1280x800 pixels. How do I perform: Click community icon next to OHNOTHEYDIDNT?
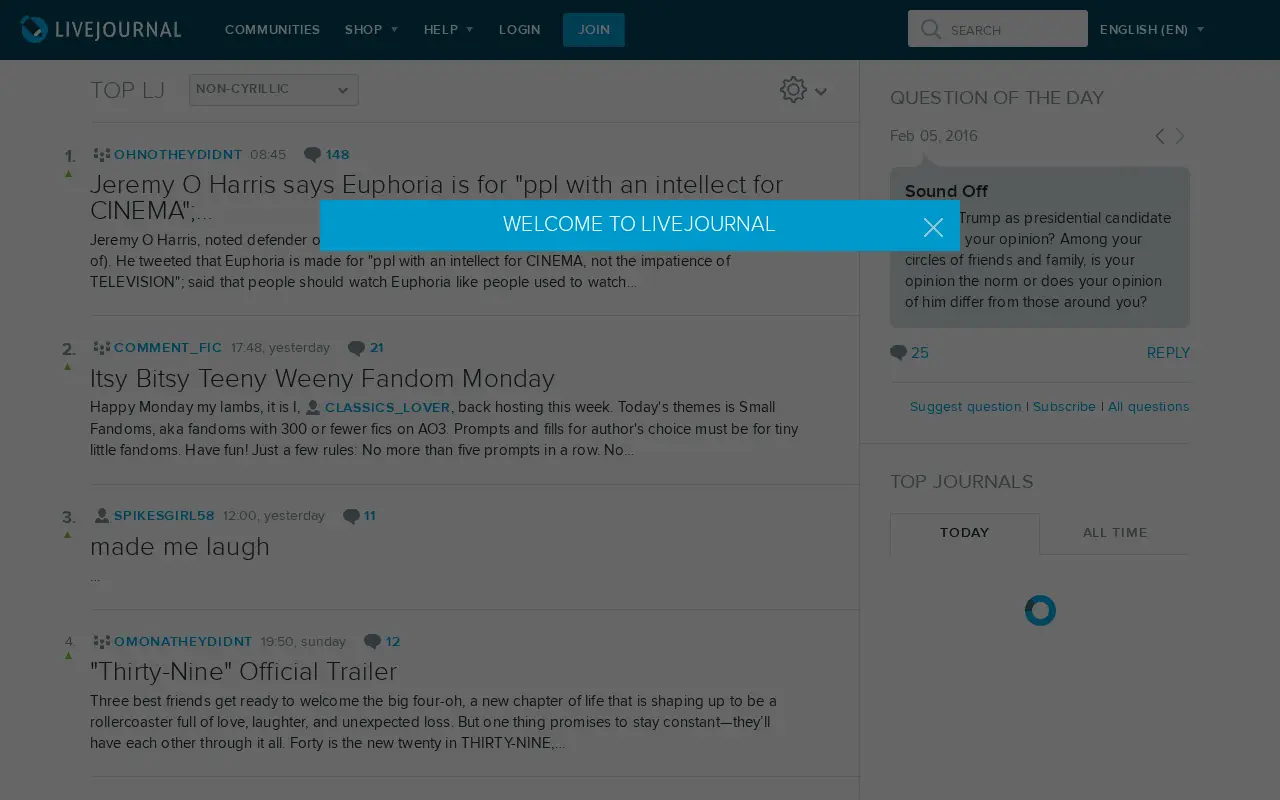pyautogui.click(x=101, y=155)
